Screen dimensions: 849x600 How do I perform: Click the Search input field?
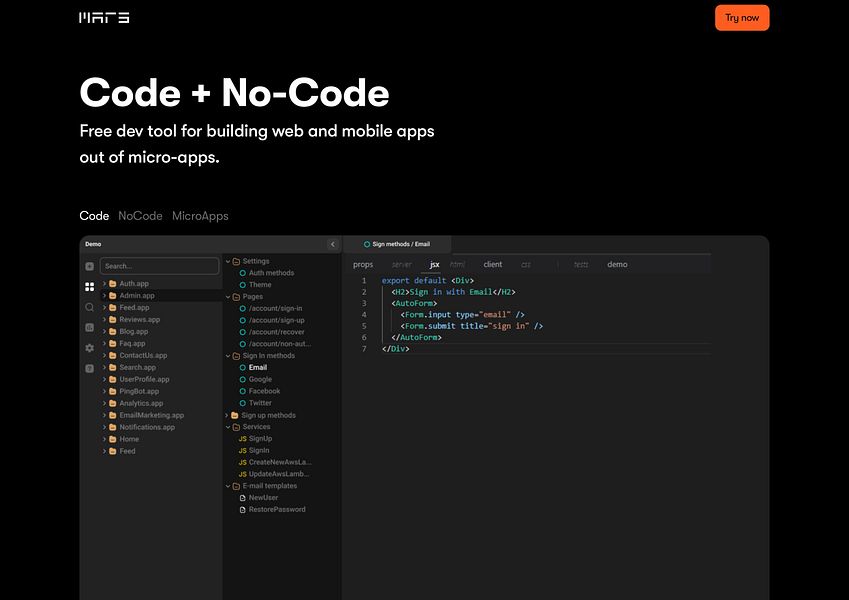(x=159, y=266)
